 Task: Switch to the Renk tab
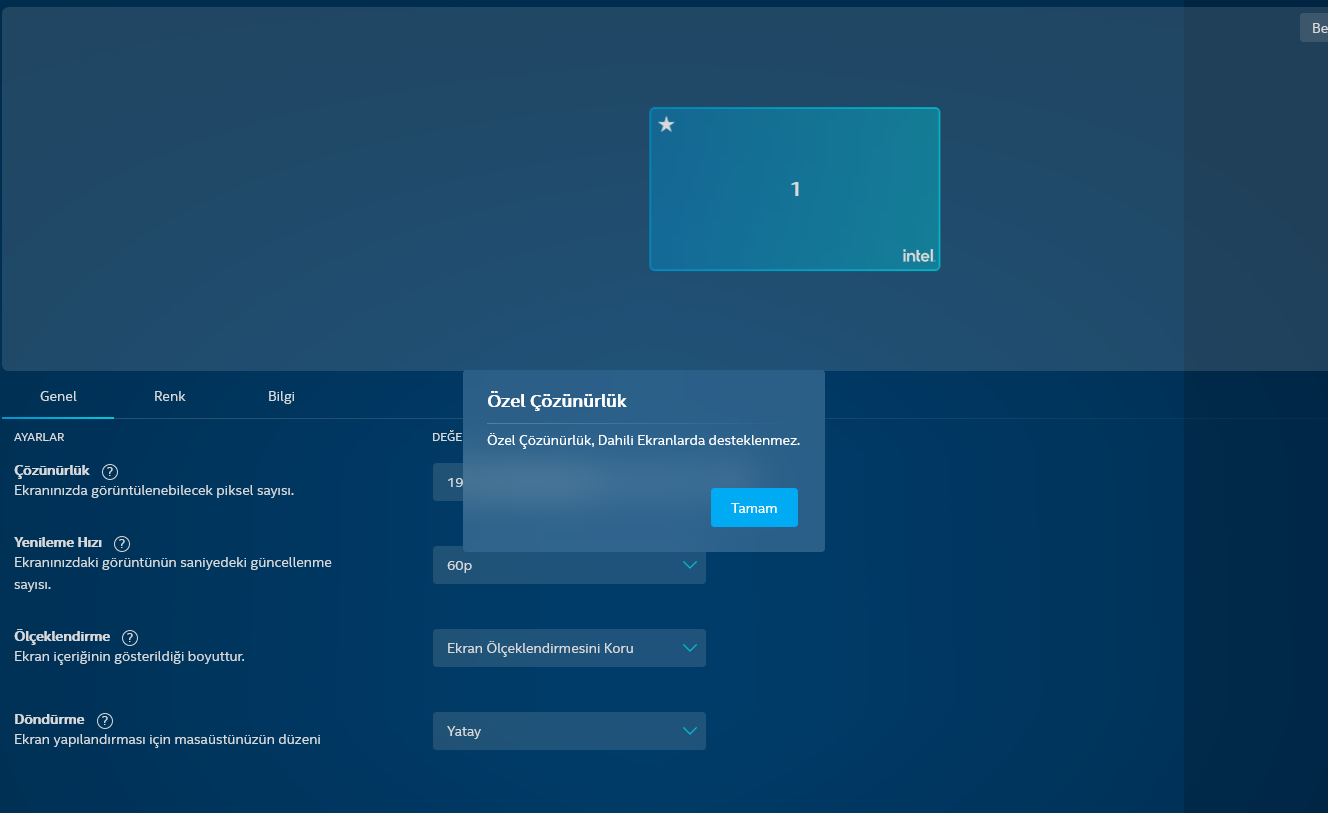pyautogui.click(x=170, y=396)
